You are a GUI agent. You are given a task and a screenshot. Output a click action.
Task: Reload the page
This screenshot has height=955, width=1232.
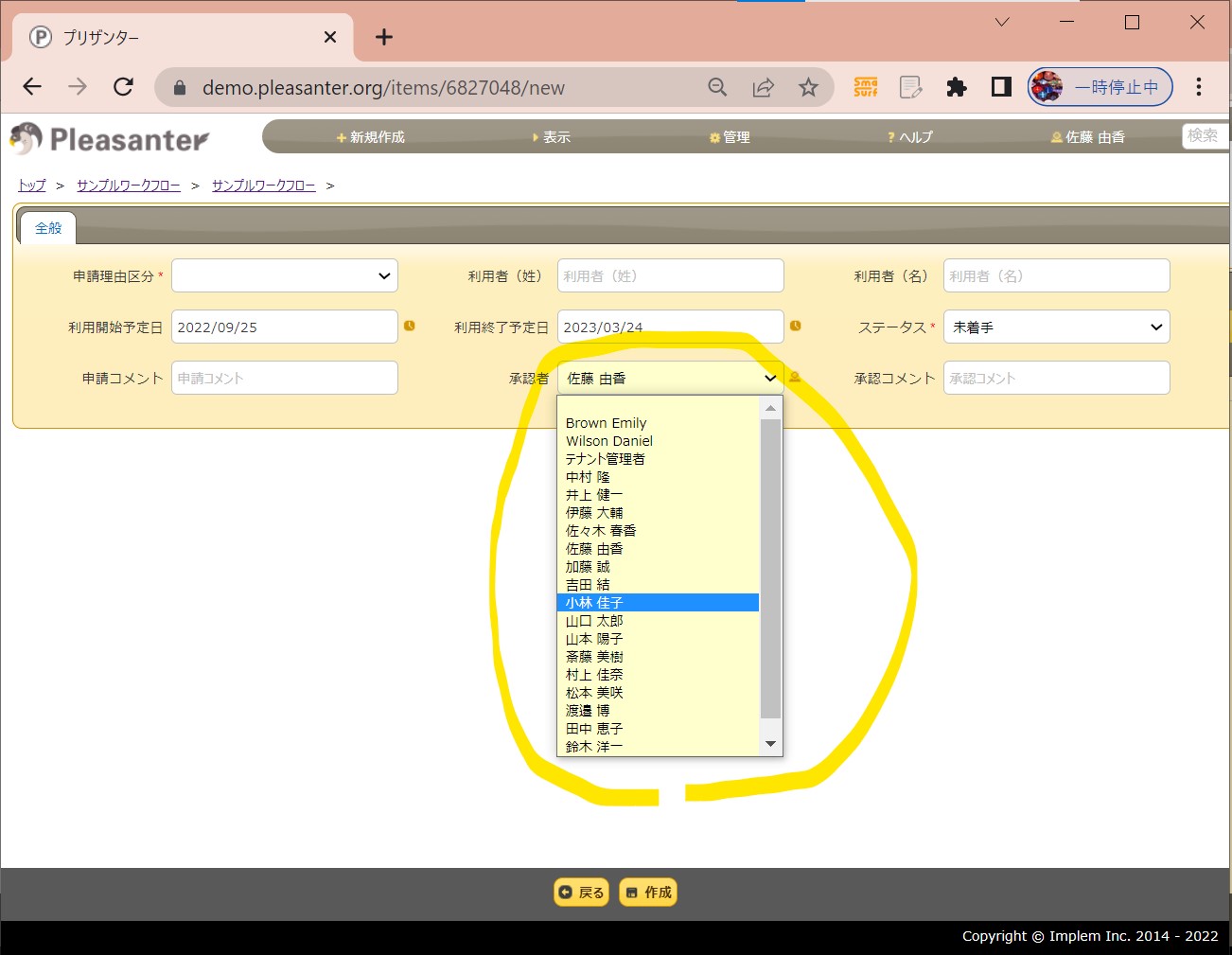pos(123,87)
